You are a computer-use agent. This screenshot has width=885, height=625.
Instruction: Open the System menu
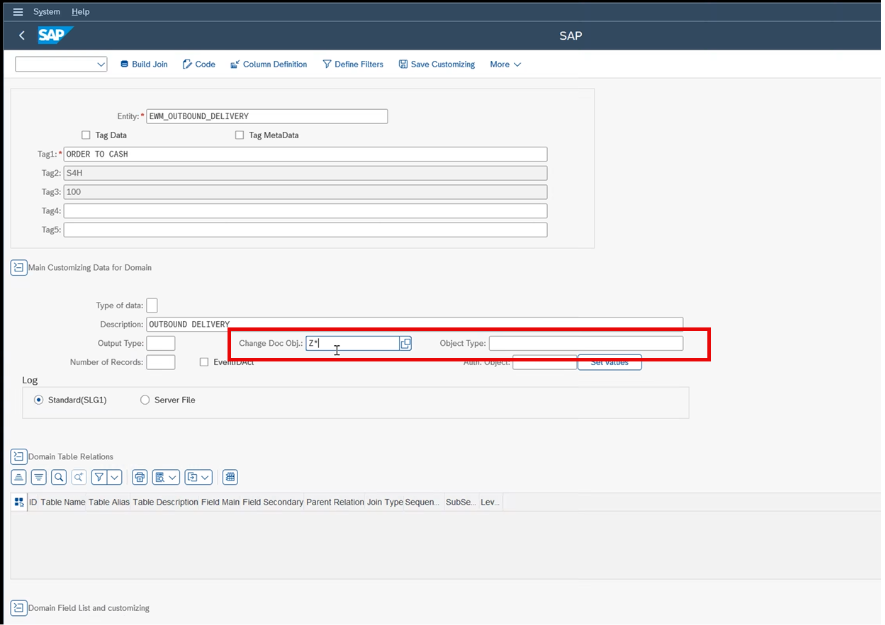pyautogui.click(x=46, y=12)
